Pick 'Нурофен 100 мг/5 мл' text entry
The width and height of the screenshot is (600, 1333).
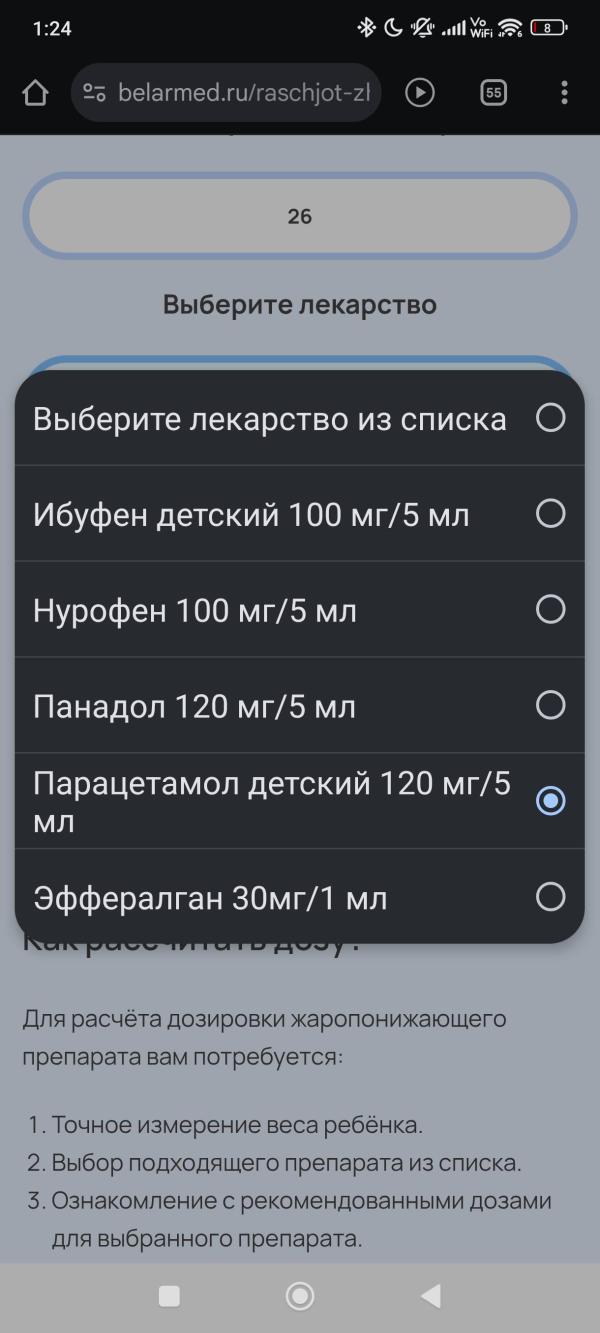(195, 610)
